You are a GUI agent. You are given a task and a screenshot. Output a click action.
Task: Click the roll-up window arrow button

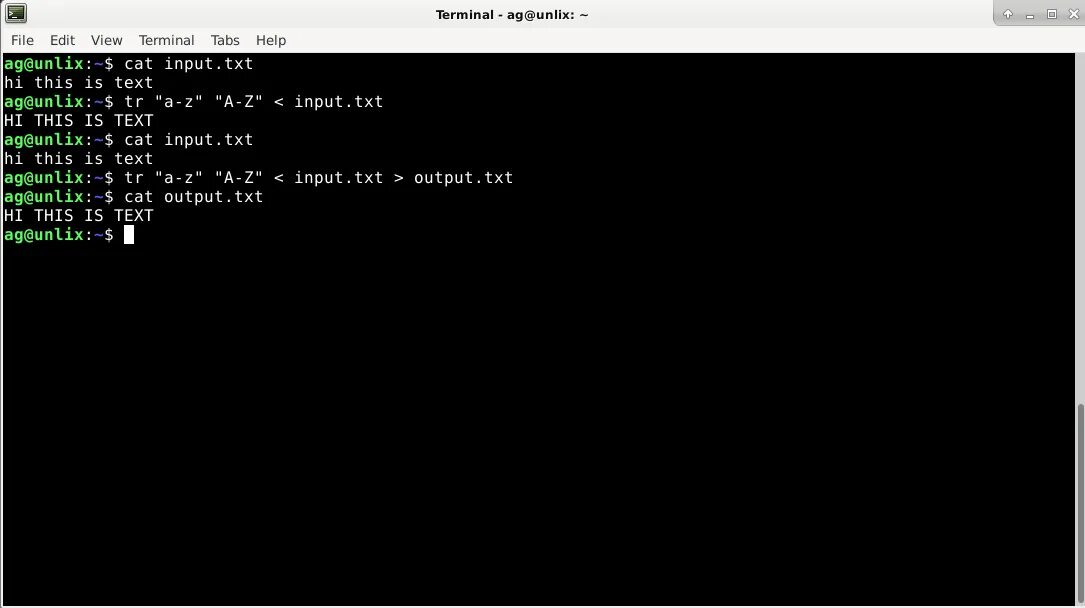1008,14
